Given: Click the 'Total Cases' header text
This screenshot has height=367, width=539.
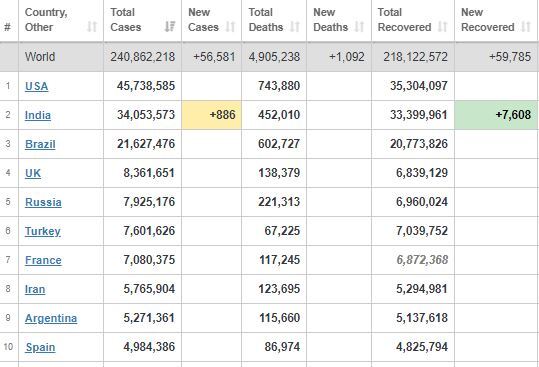Looking at the screenshot, I should pos(125,20).
